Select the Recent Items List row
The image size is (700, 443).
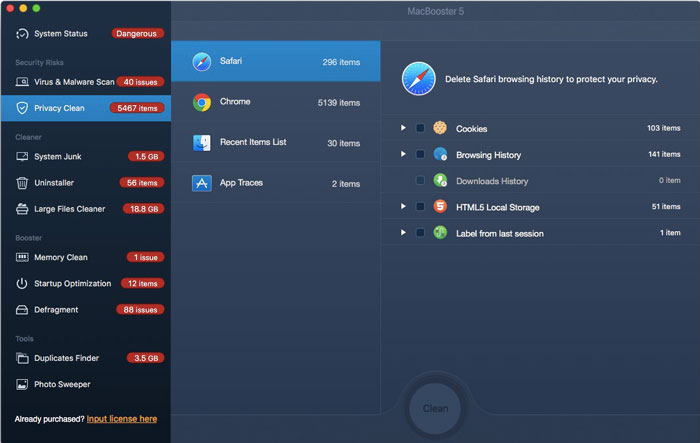point(276,143)
